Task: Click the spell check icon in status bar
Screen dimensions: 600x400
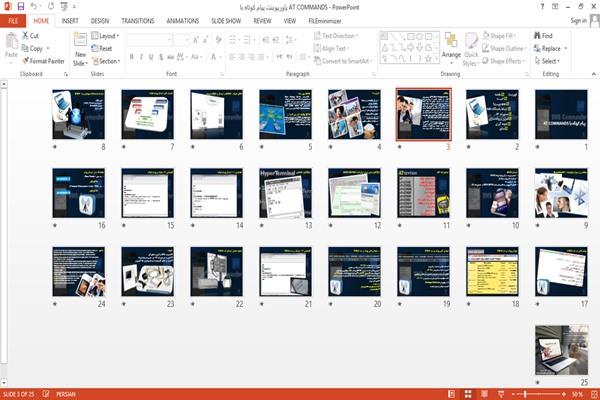Action: point(46,394)
